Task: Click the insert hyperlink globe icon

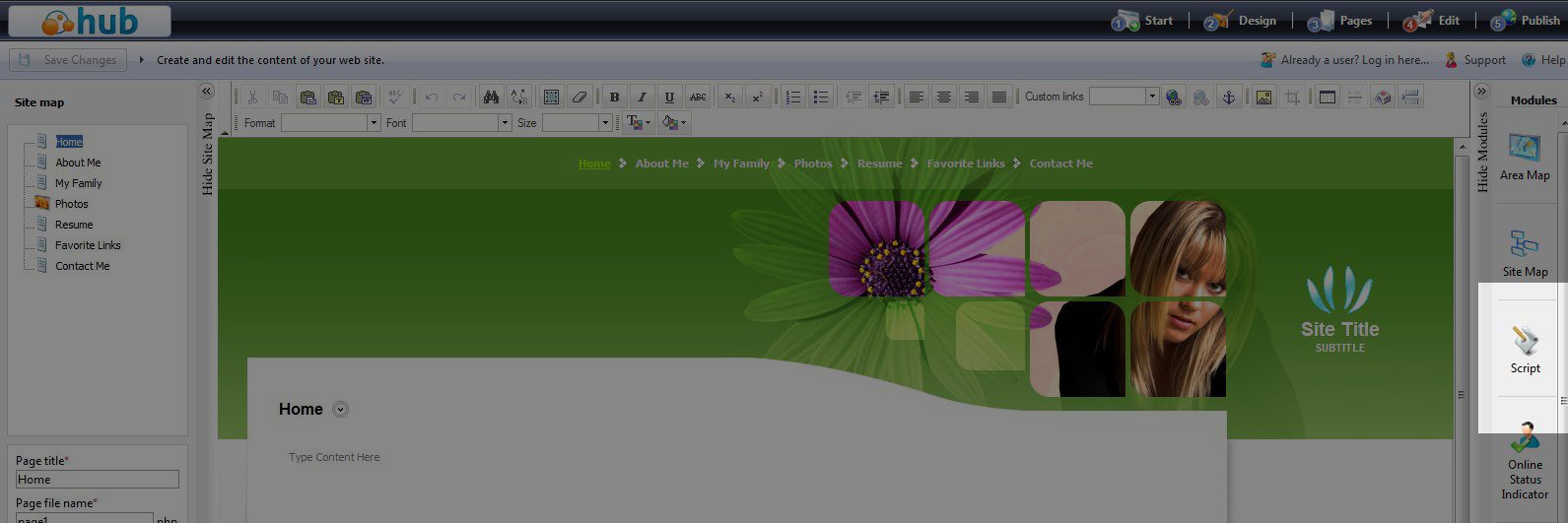Action: click(x=1173, y=97)
